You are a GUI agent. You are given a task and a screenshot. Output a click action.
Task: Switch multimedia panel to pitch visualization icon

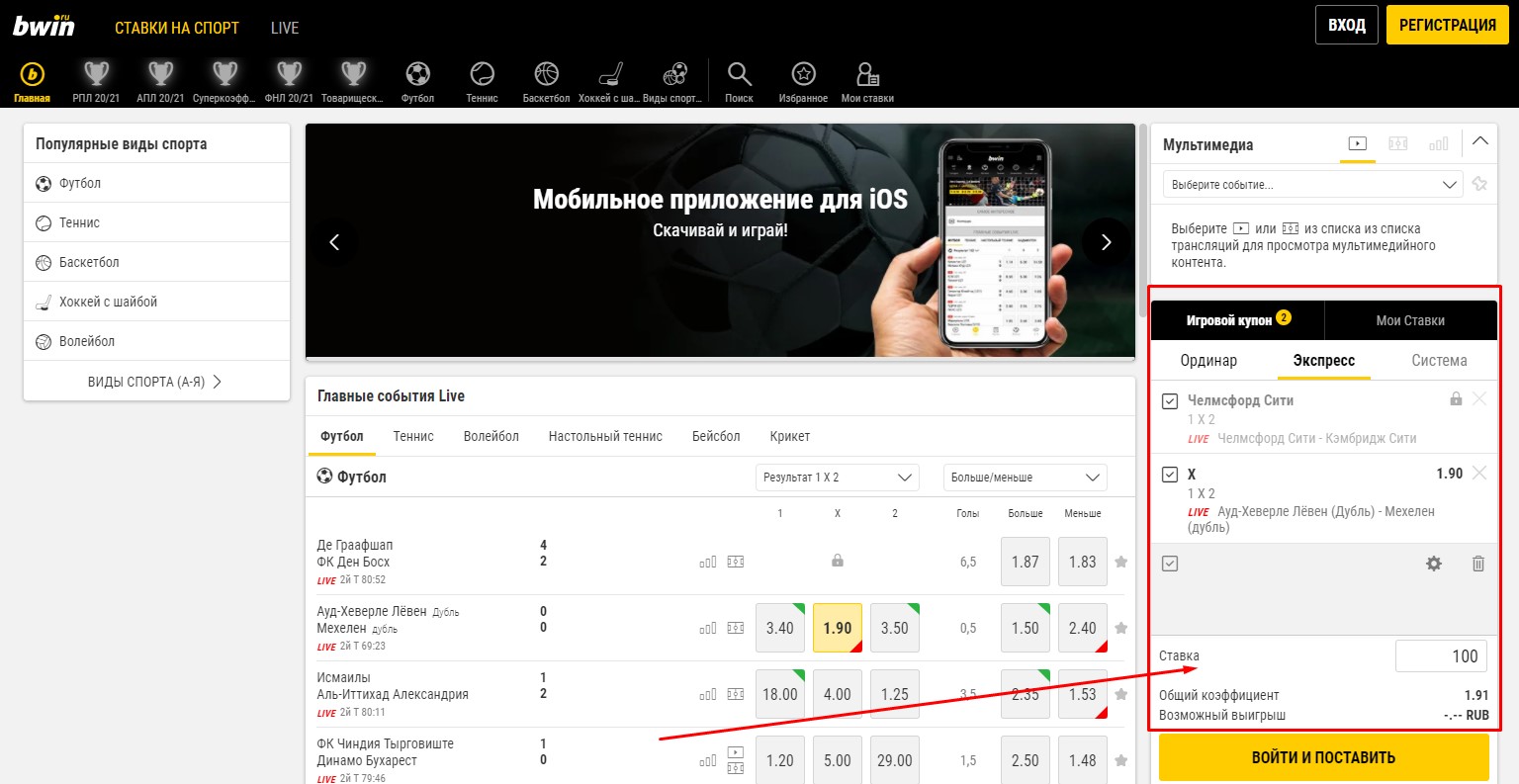[1398, 143]
